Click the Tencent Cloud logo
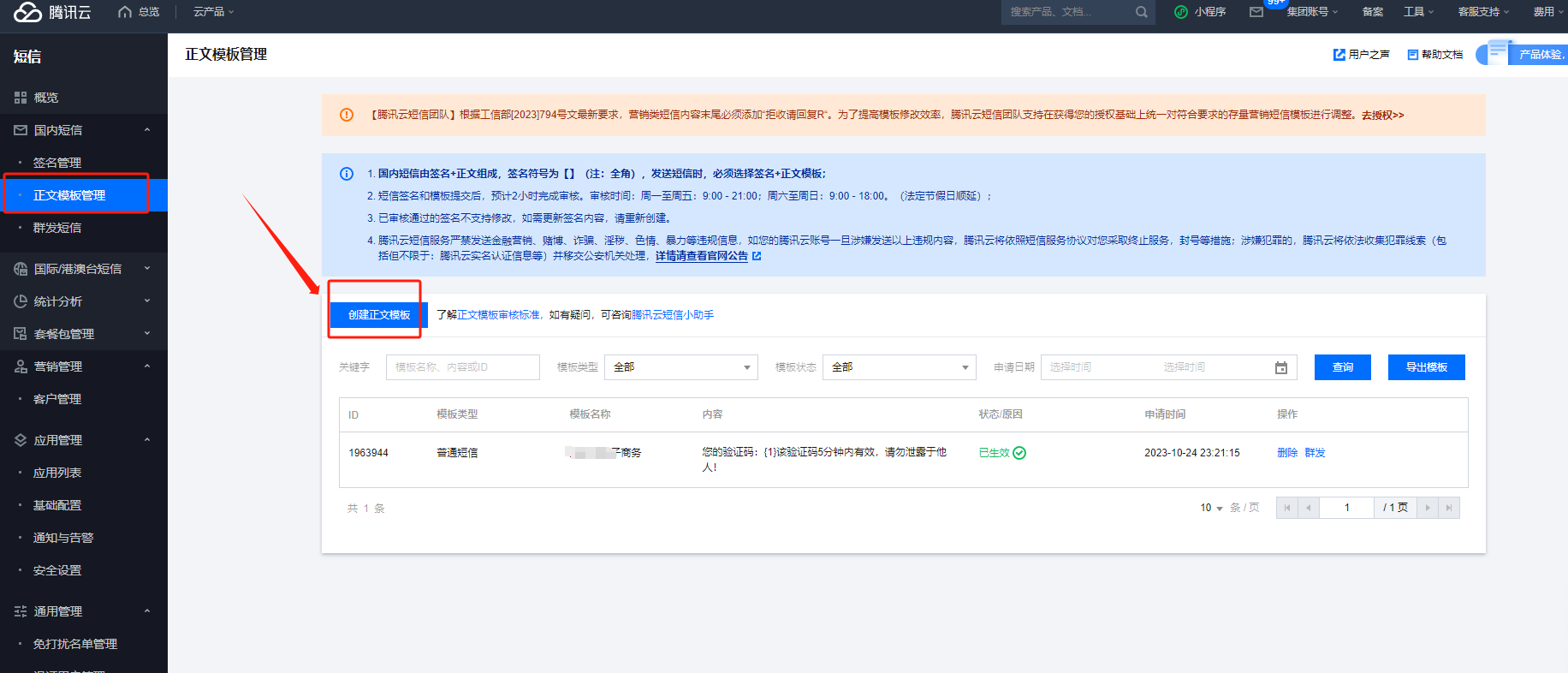Viewport: 1568px width, 673px height. tap(52, 12)
